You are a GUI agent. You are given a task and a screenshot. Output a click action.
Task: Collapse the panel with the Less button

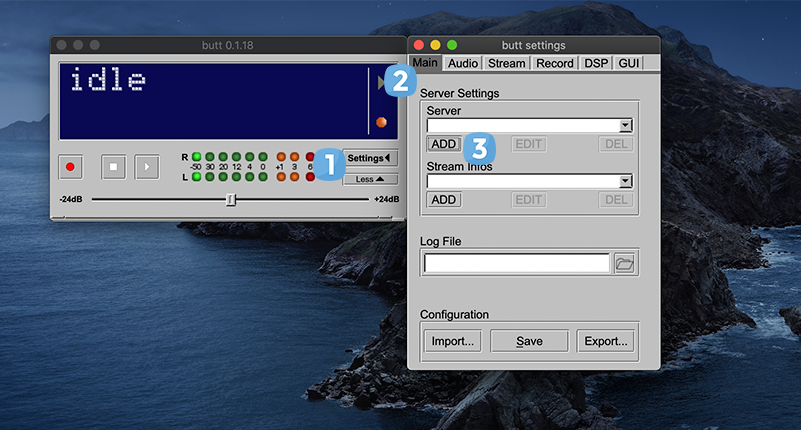click(x=370, y=180)
